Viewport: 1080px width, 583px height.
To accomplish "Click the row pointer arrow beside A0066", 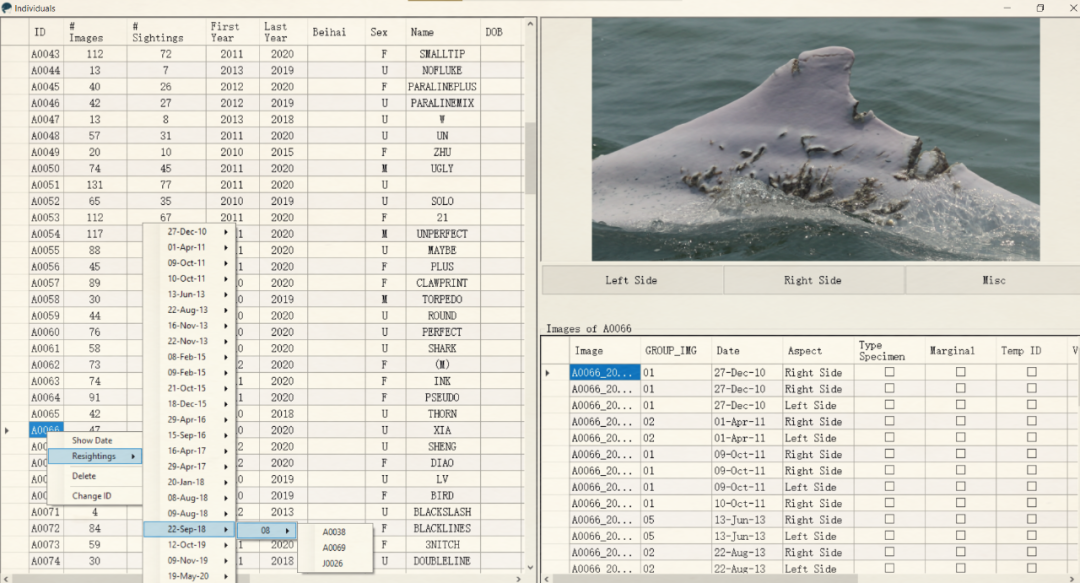I will pos(9,430).
